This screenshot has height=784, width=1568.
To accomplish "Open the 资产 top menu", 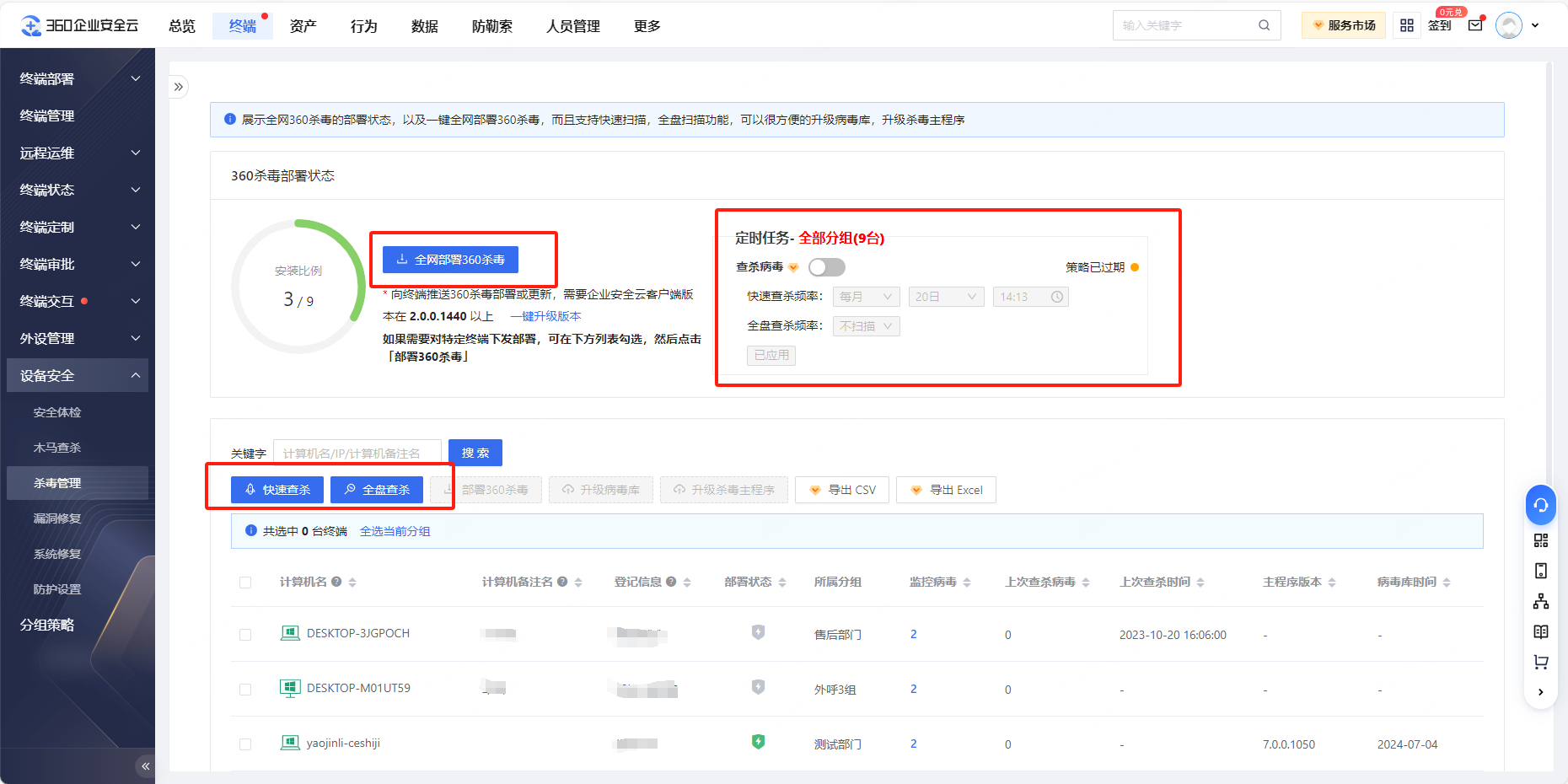I will point(303,26).
